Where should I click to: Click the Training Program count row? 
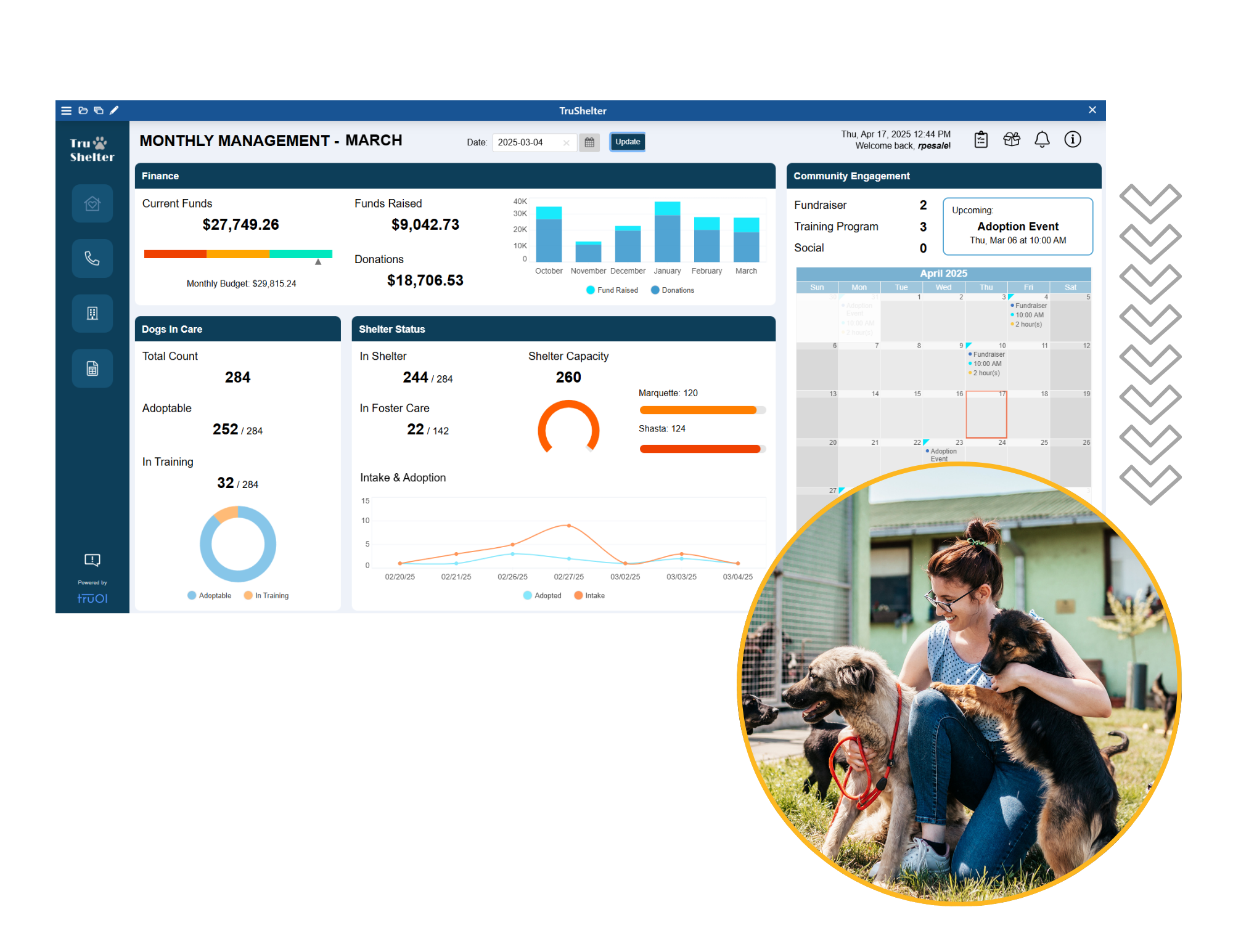click(x=861, y=227)
